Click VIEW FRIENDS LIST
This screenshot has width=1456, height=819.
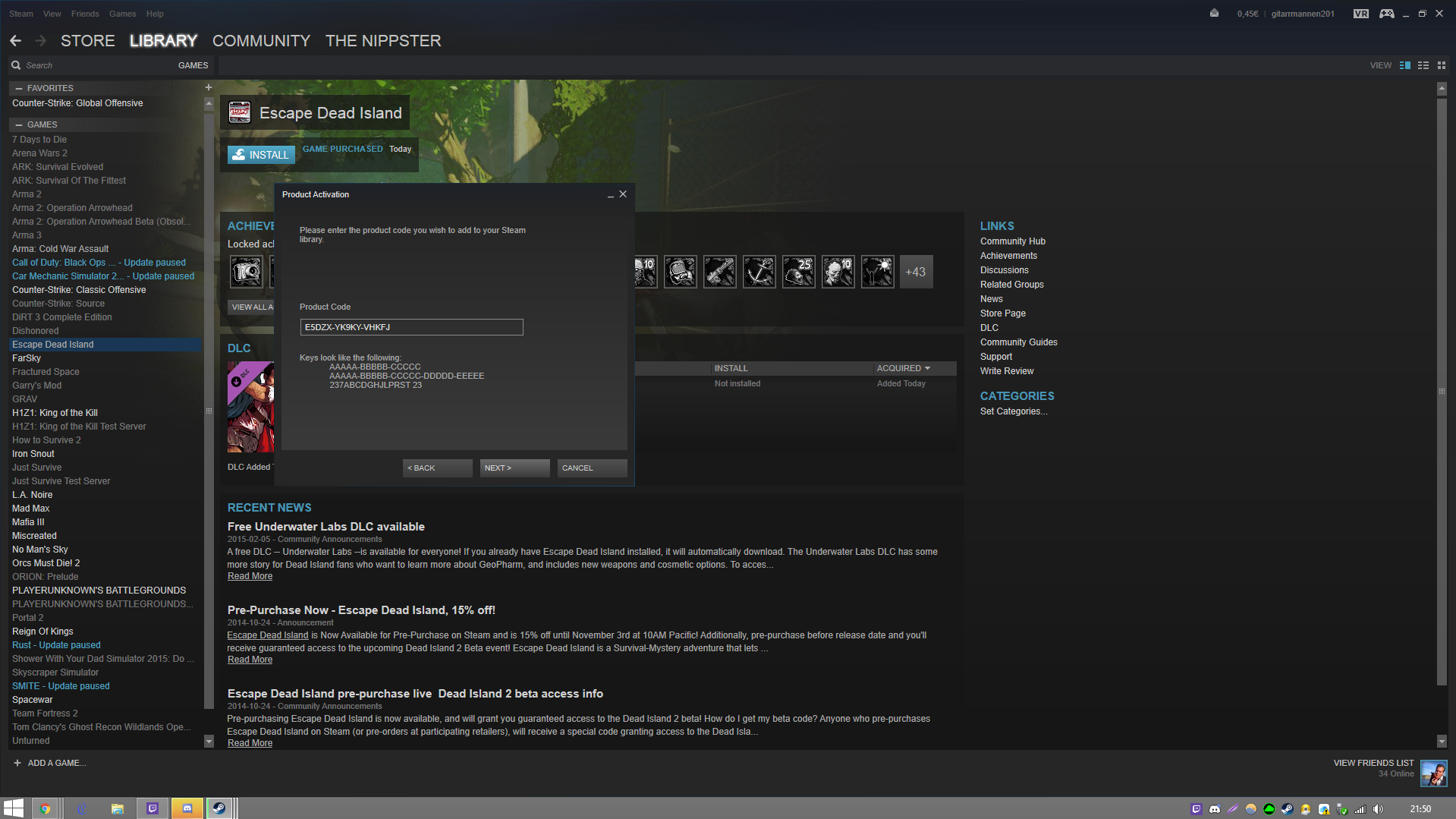(x=1373, y=763)
